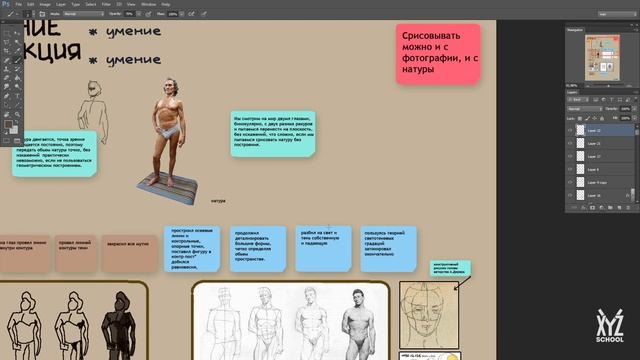Open the File menu
The width and height of the screenshot is (640, 360).
(x=19, y=4)
